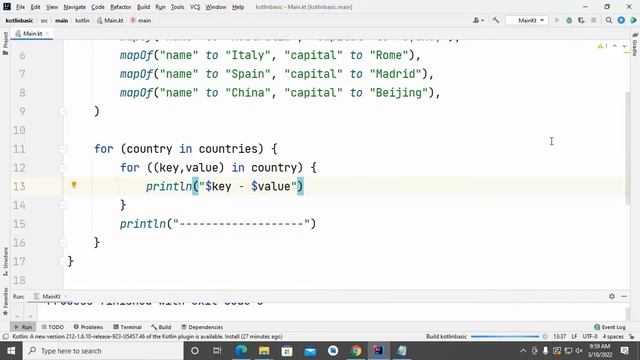Click kotlinbasic in the breadcrumb bar

click(x=19, y=20)
